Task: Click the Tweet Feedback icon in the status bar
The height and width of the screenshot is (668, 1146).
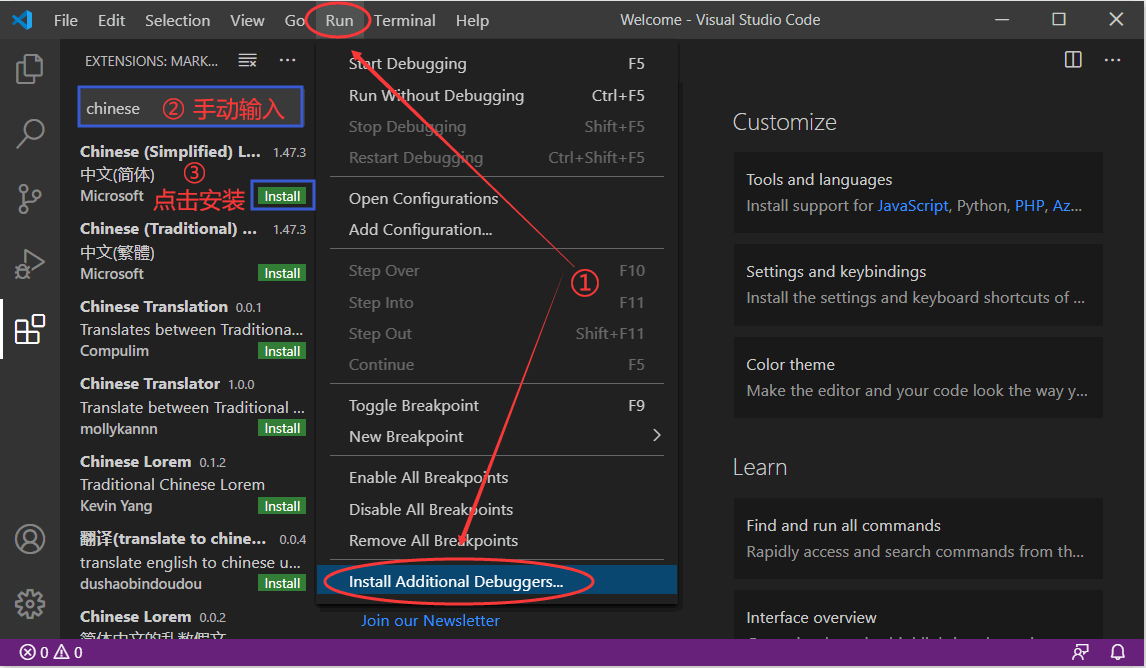Action: (1080, 651)
